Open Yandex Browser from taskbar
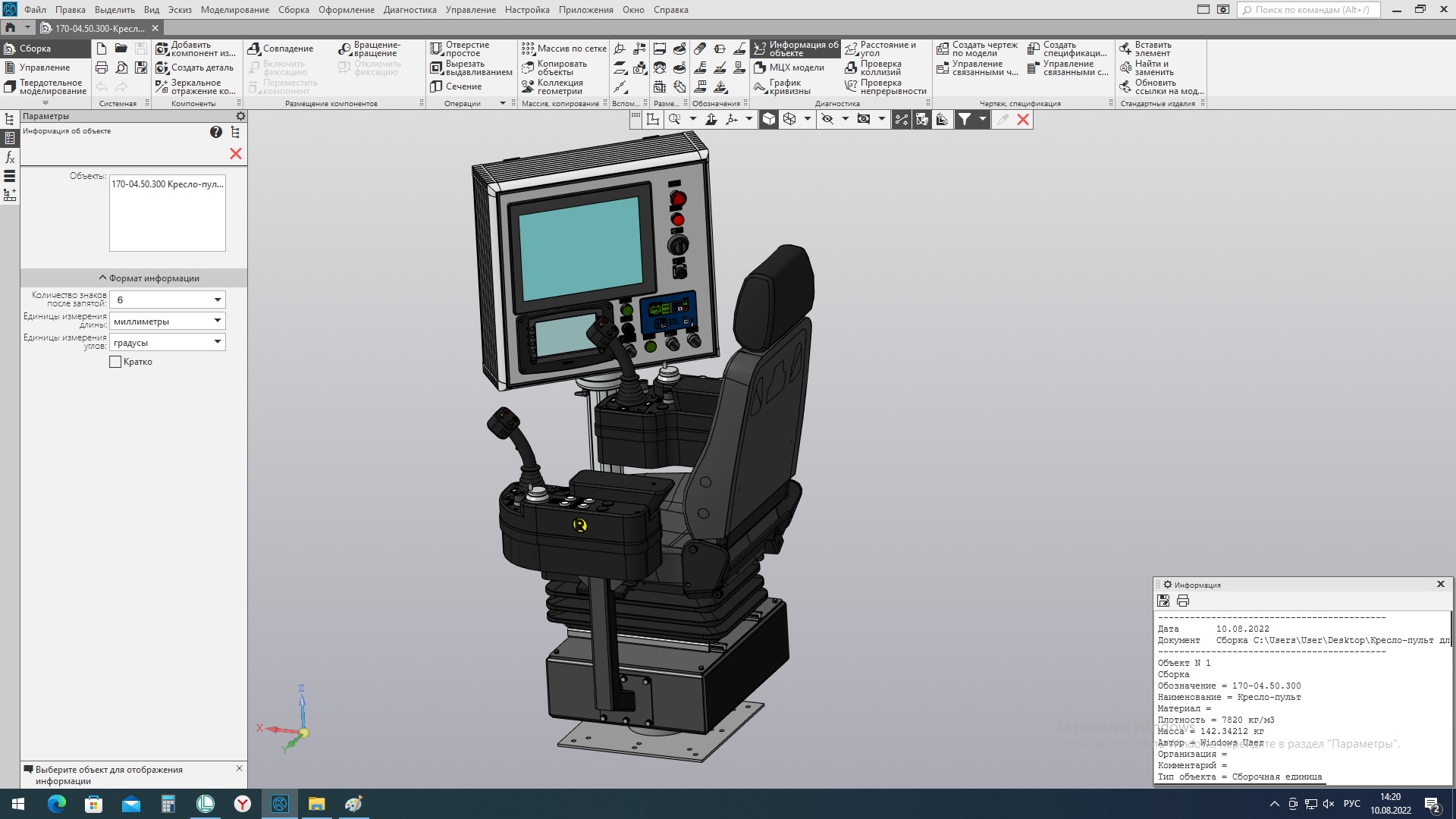1456x819 pixels. pos(242,804)
